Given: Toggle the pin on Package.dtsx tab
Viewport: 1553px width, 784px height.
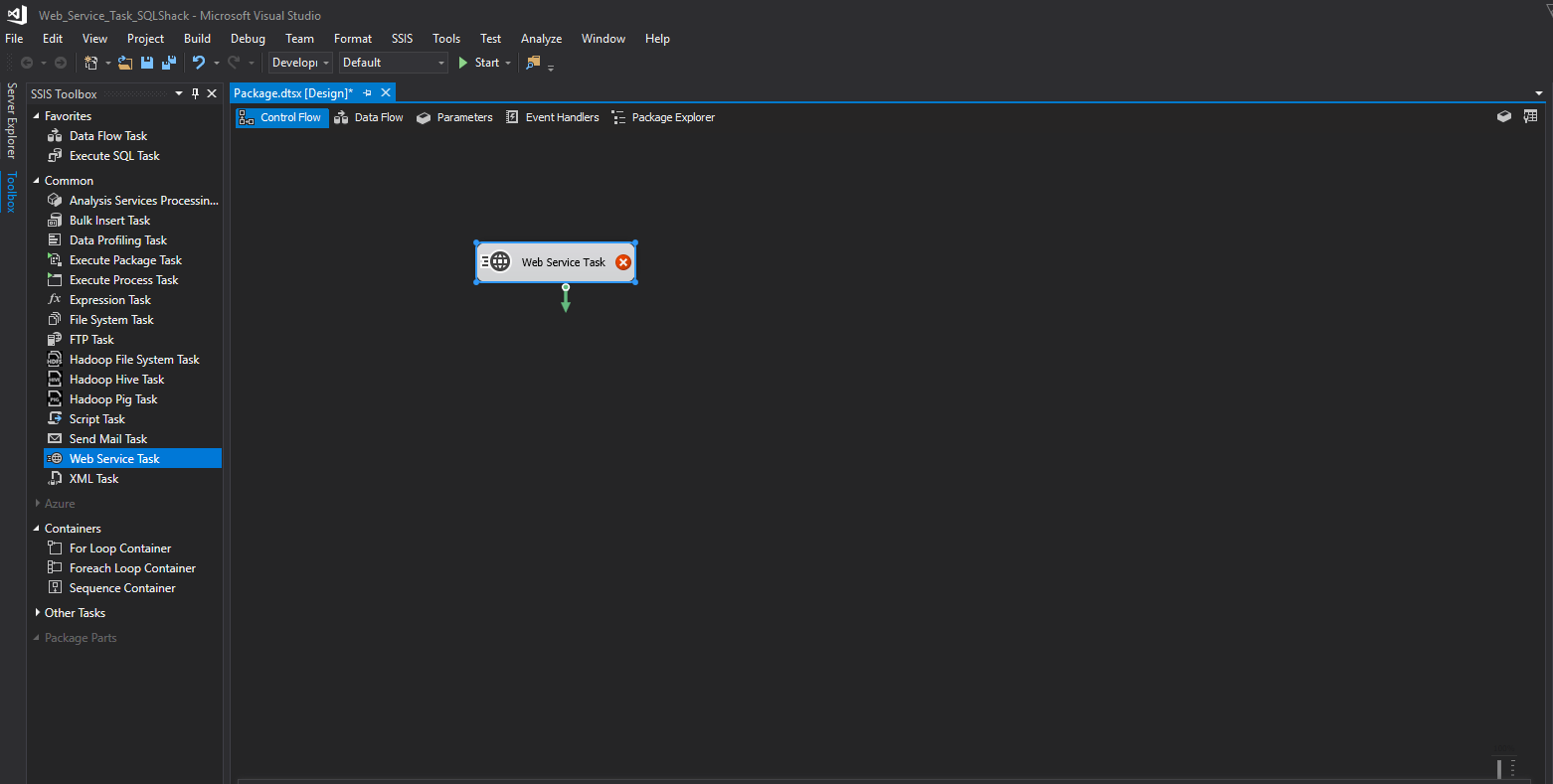Looking at the screenshot, I should pos(367,92).
